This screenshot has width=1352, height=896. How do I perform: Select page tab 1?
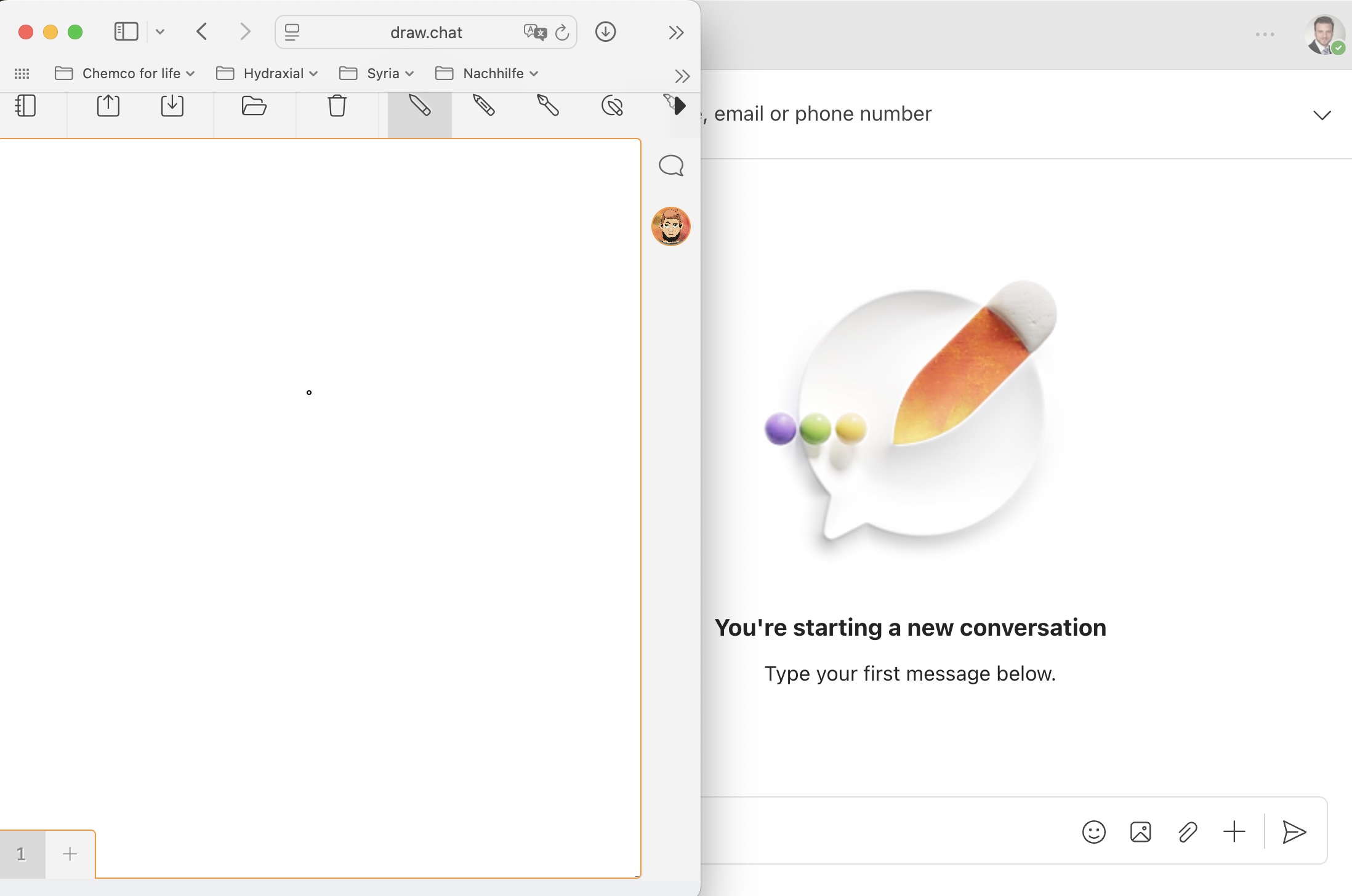pyautogui.click(x=22, y=854)
